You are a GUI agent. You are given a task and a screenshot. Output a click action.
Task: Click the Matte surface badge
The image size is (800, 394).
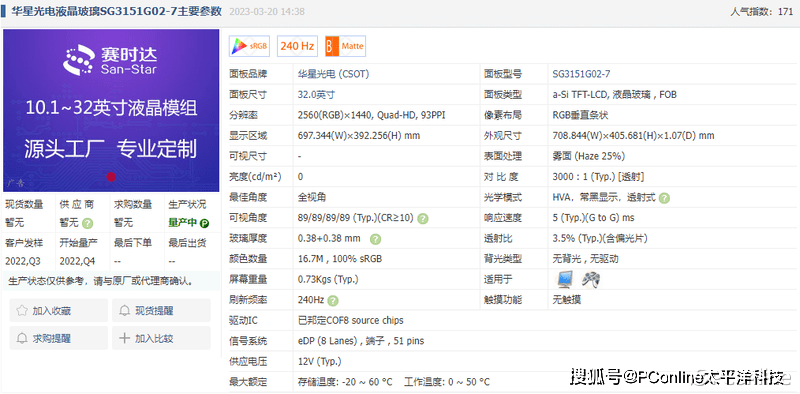click(345, 46)
